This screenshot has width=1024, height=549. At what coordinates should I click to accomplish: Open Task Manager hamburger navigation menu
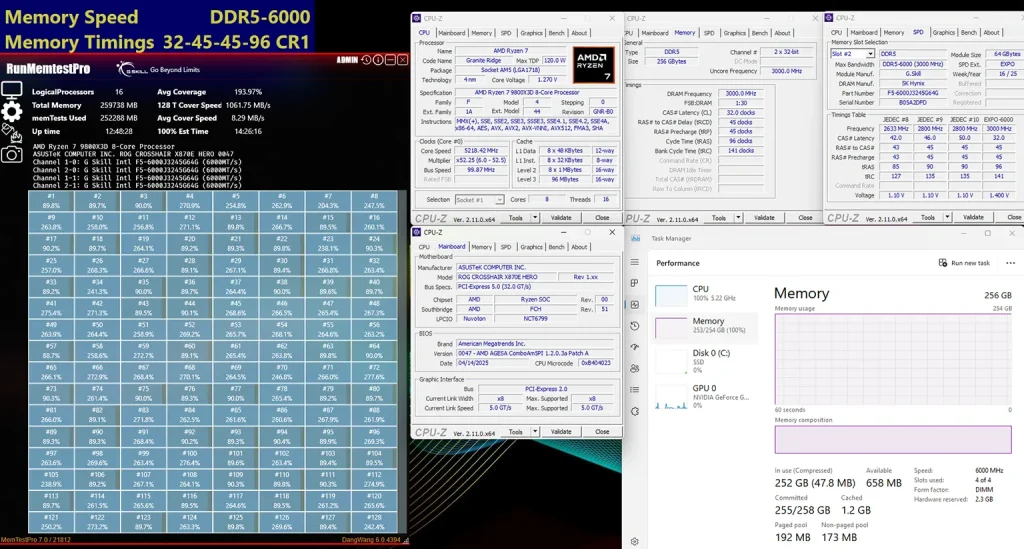point(634,262)
